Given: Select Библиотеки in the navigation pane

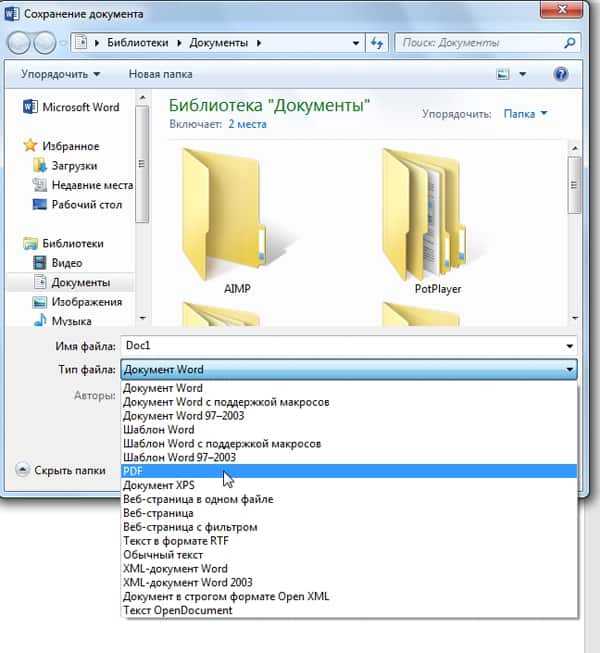Looking at the screenshot, I should 64,244.
